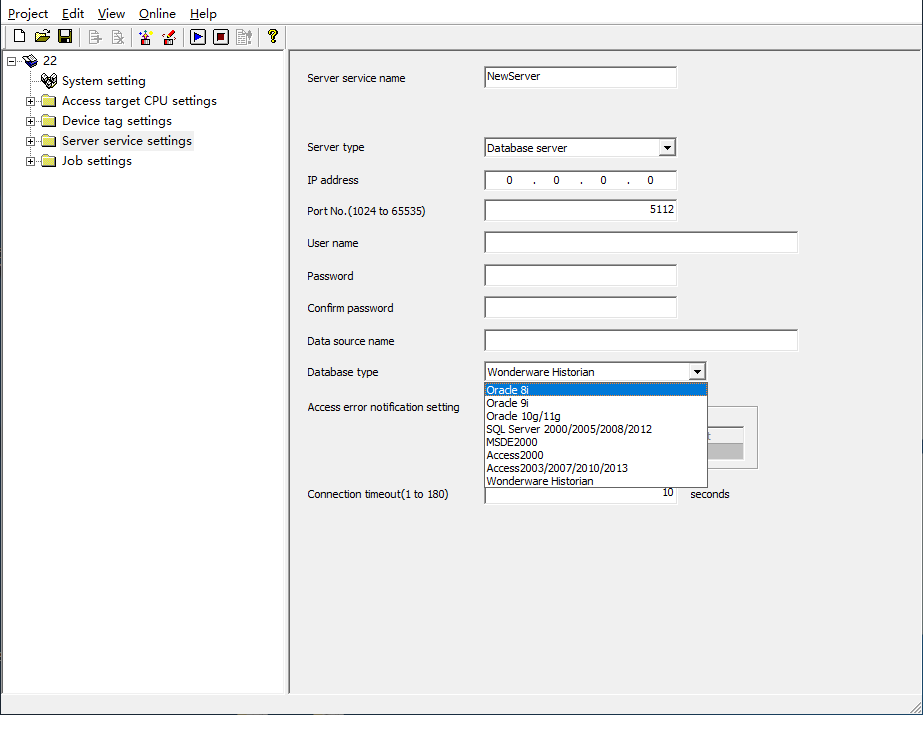
Task: Open the Online menu
Action: coord(157,14)
